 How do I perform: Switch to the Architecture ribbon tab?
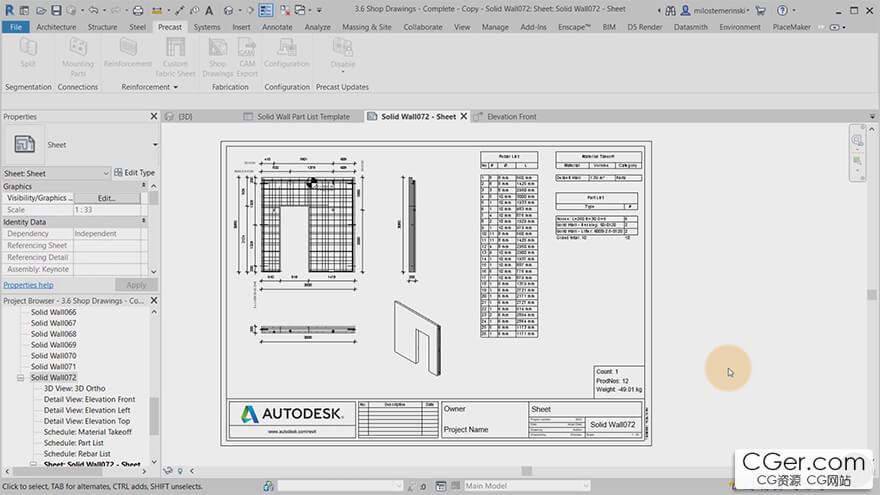coord(56,27)
